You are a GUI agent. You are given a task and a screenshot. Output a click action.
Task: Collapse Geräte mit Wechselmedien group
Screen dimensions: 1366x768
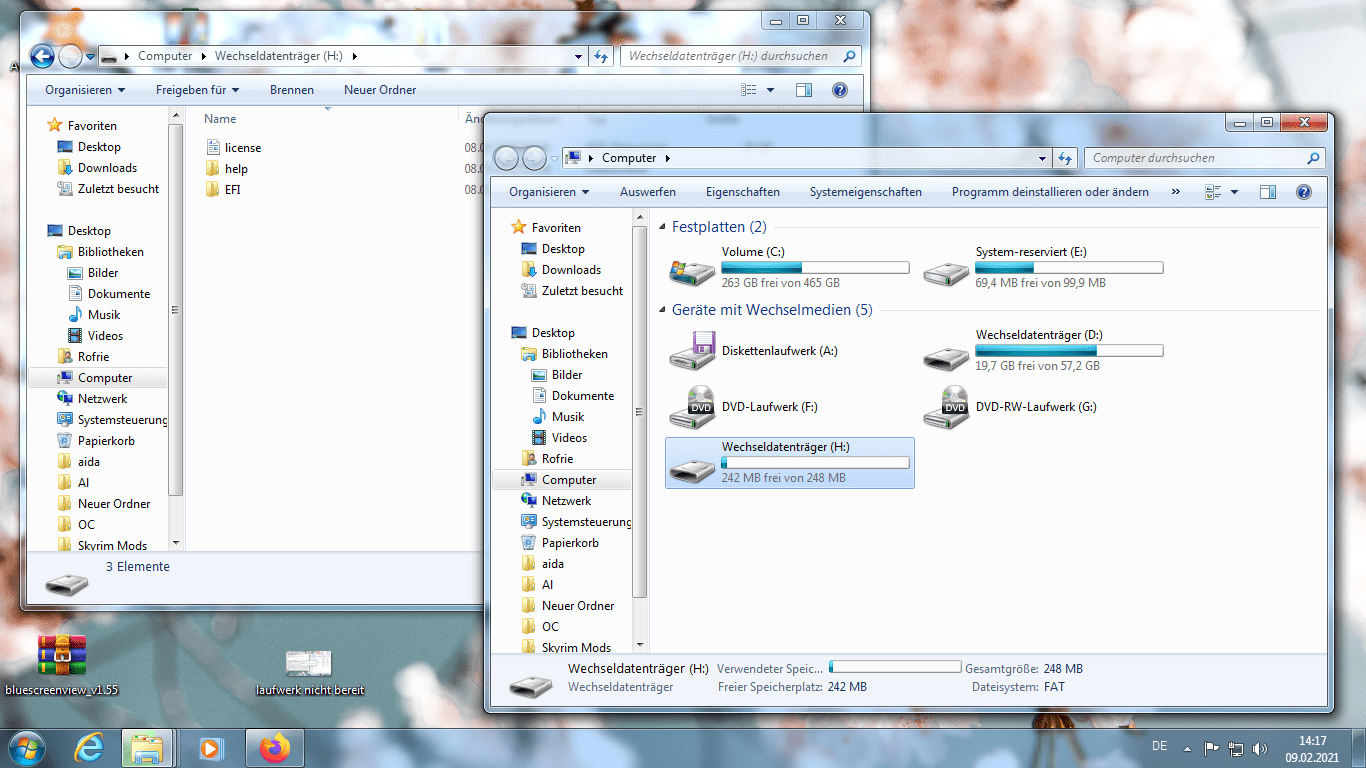coord(662,311)
